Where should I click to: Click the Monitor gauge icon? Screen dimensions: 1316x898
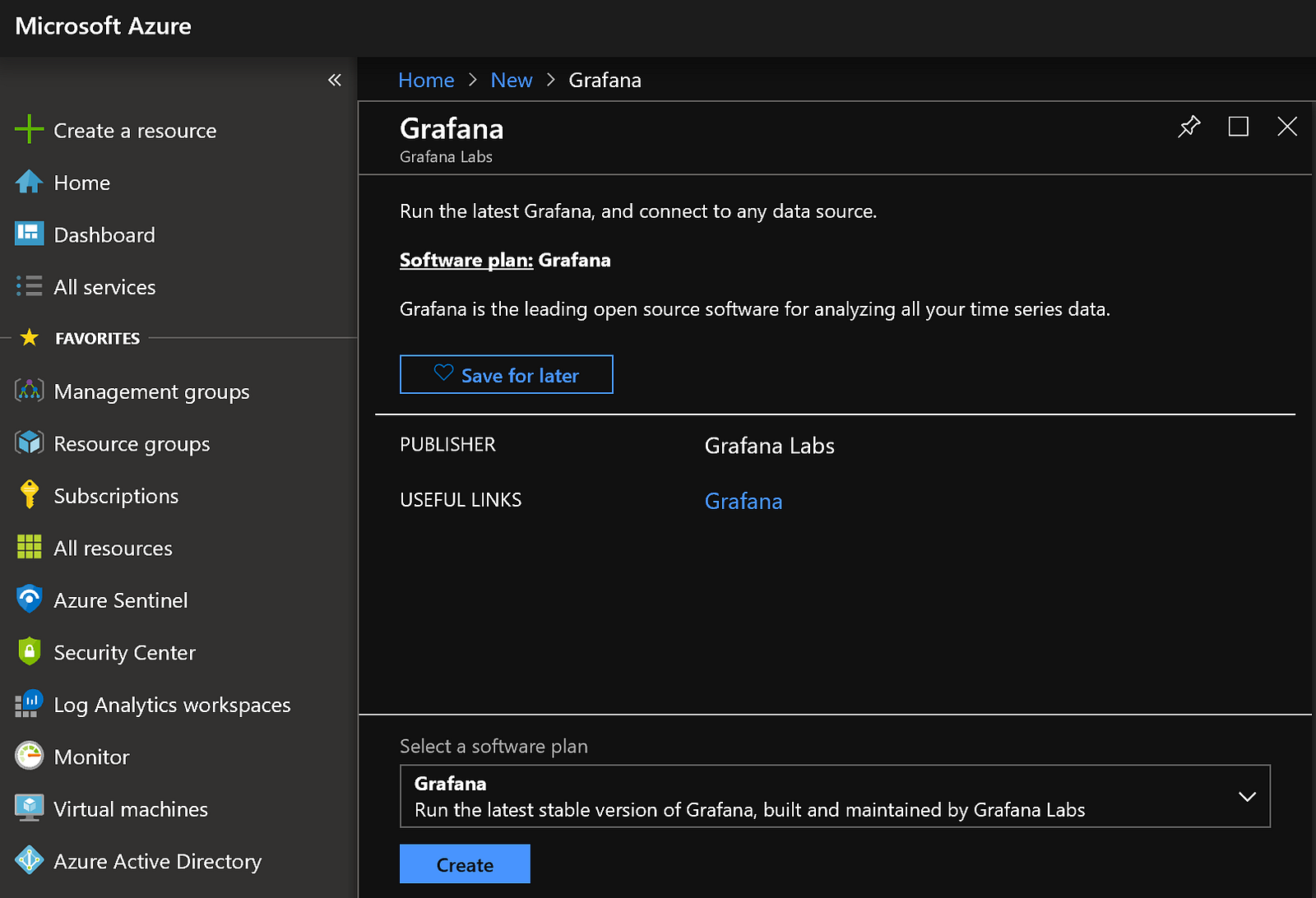coord(29,756)
